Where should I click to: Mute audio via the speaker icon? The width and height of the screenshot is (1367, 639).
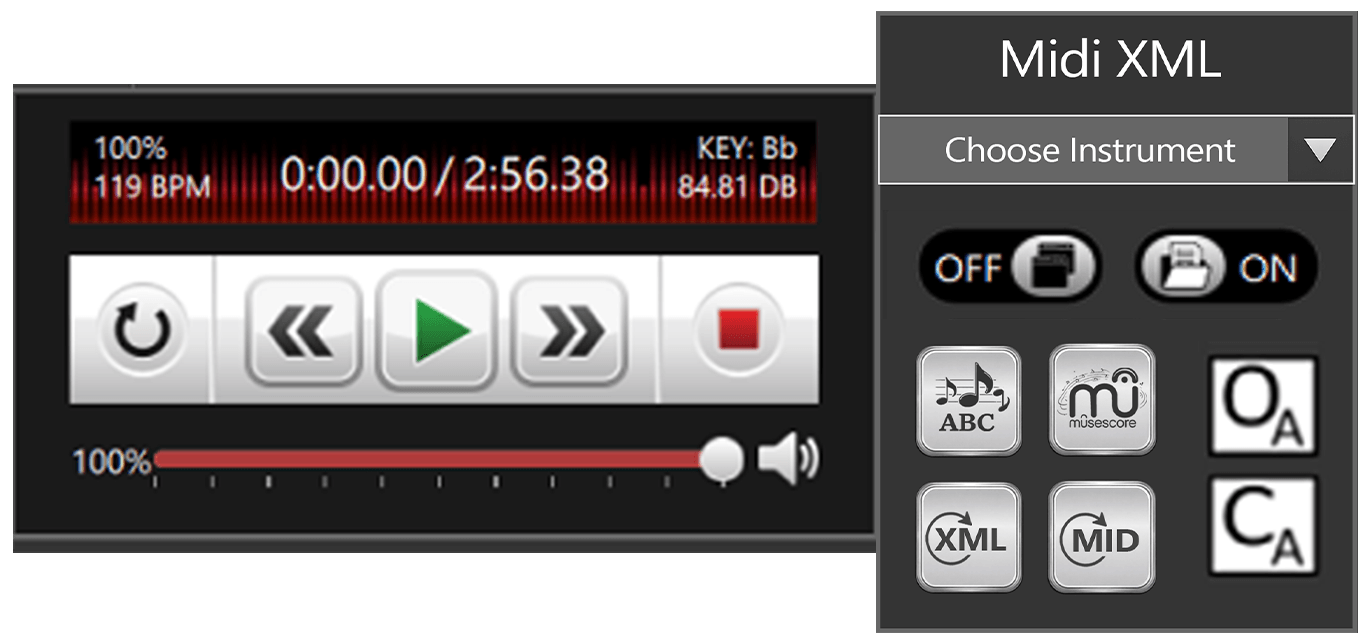click(787, 460)
